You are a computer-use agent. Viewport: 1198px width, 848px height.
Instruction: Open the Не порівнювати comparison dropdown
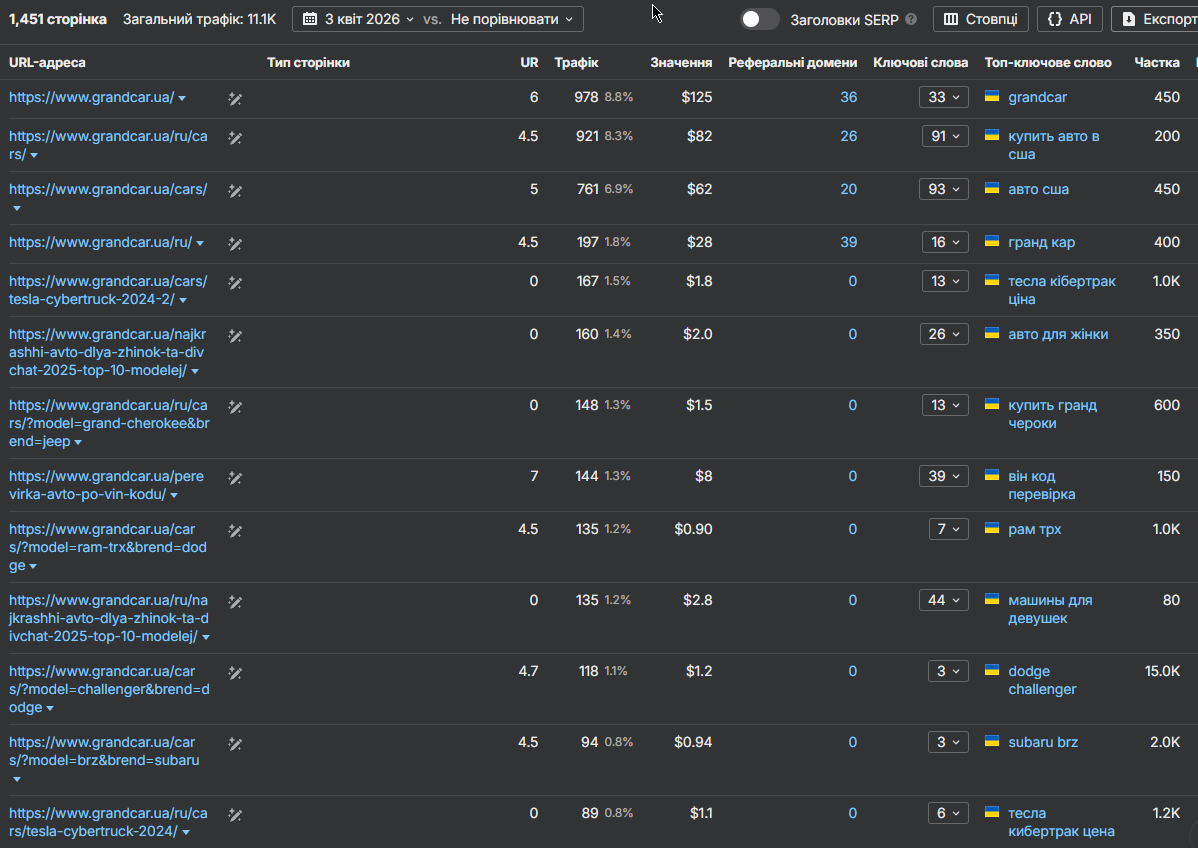[512, 19]
